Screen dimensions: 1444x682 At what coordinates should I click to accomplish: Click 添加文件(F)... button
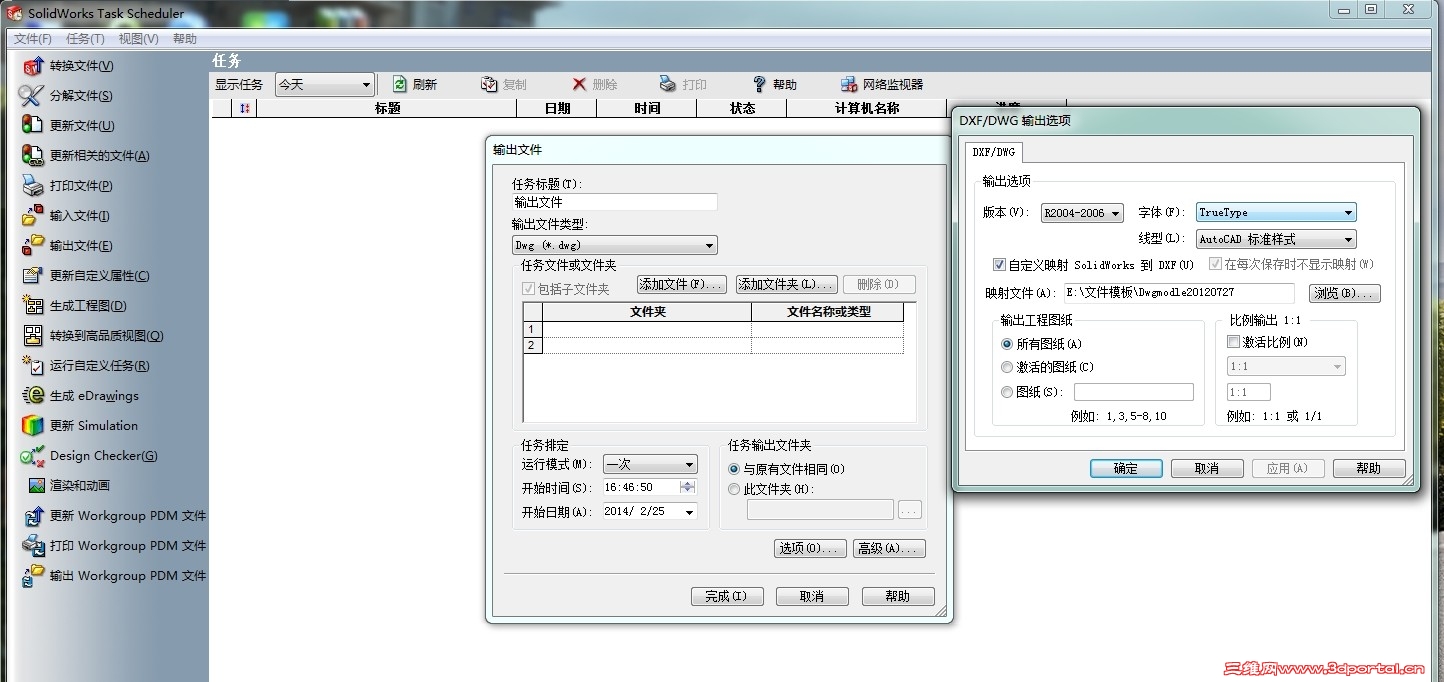tap(681, 285)
